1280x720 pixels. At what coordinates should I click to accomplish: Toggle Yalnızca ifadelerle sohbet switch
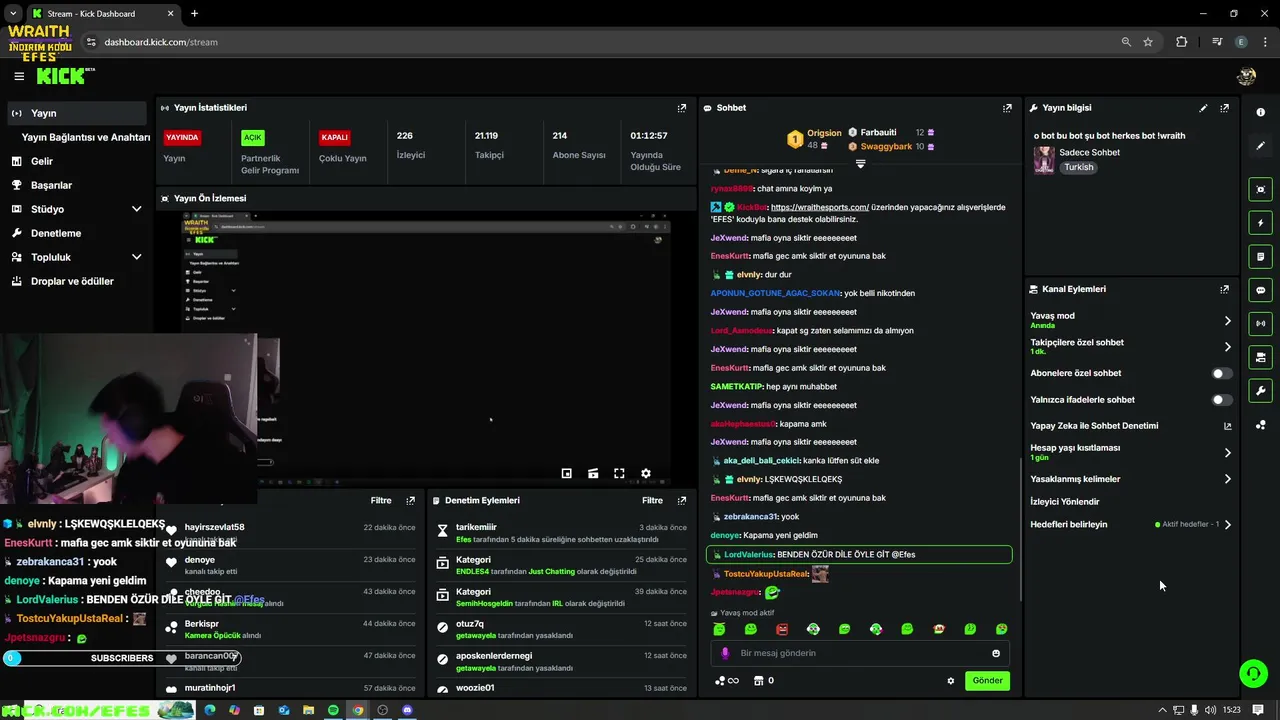tap(1222, 400)
